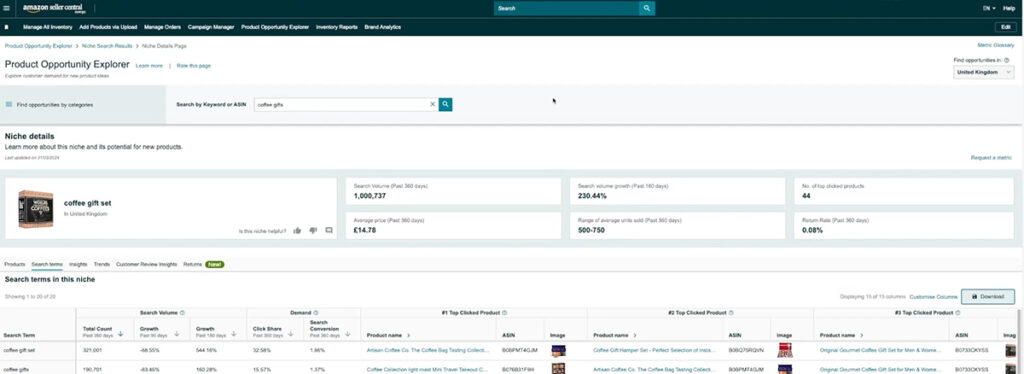Viewport: 1024px width, 374px height.
Task: Click info icon next to Demand header
Action: 316,313
